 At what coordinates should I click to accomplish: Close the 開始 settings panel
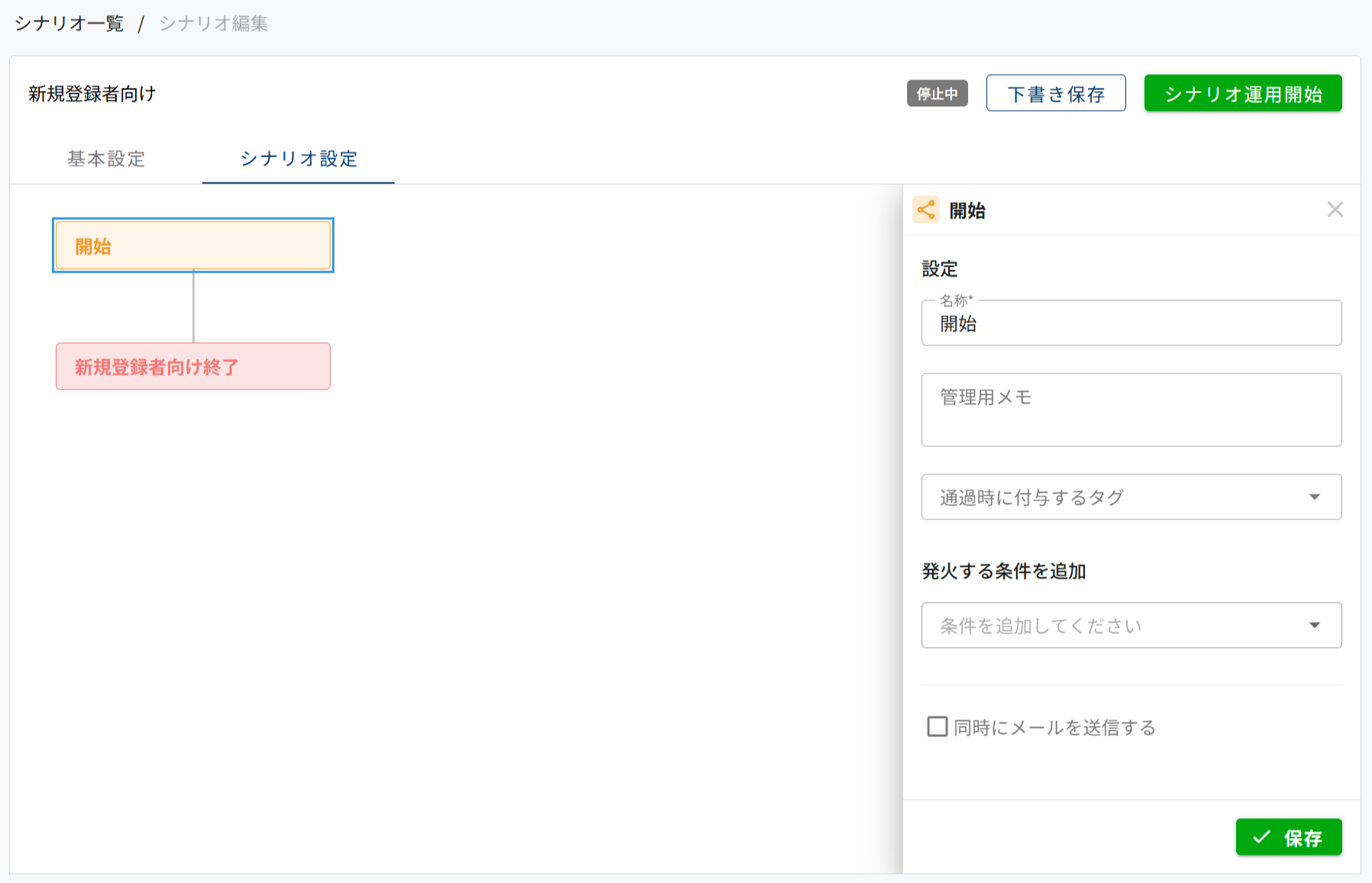pyautogui.click(x=1335, y=210)
